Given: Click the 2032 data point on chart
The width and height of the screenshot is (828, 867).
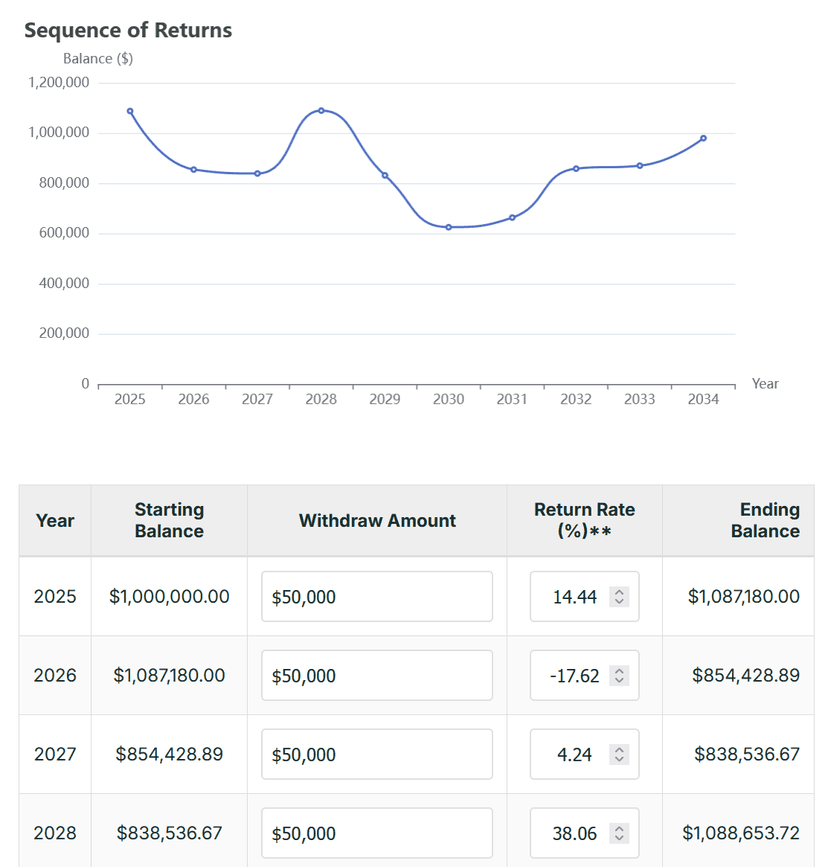Looking at the screenshot, I should point(576,168).
